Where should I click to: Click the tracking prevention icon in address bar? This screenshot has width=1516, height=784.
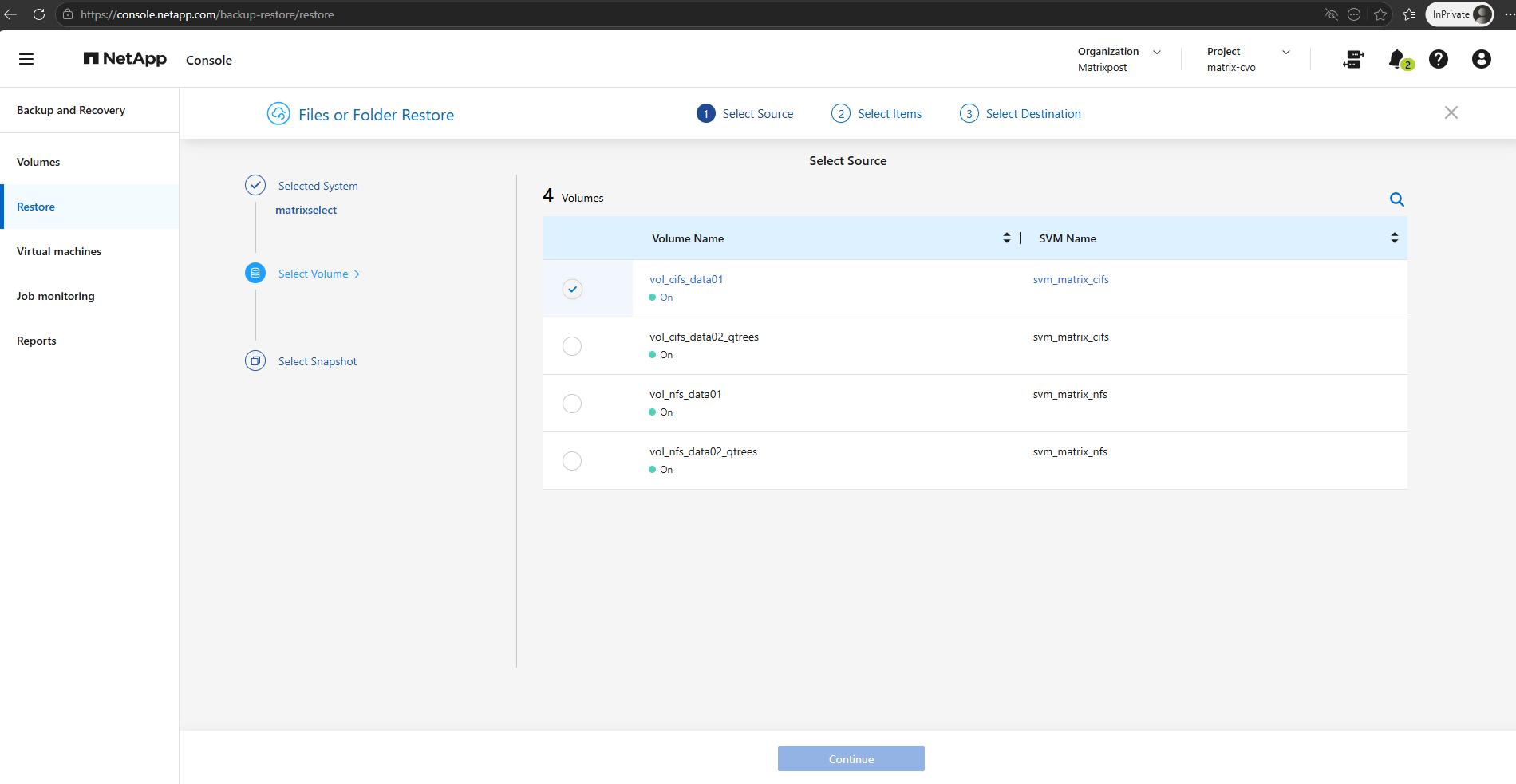click(1331, 14)
